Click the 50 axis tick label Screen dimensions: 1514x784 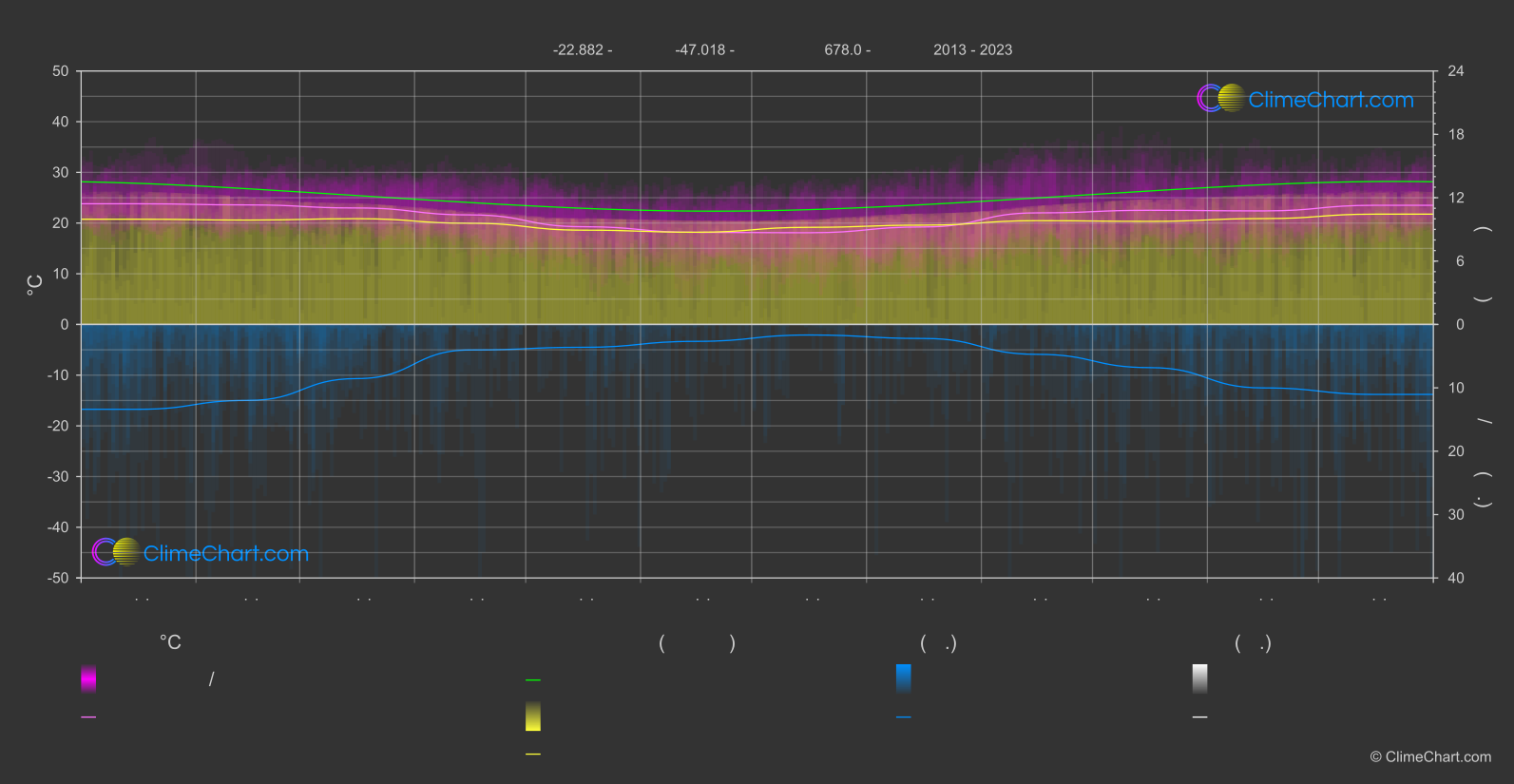tap(61, 71)
